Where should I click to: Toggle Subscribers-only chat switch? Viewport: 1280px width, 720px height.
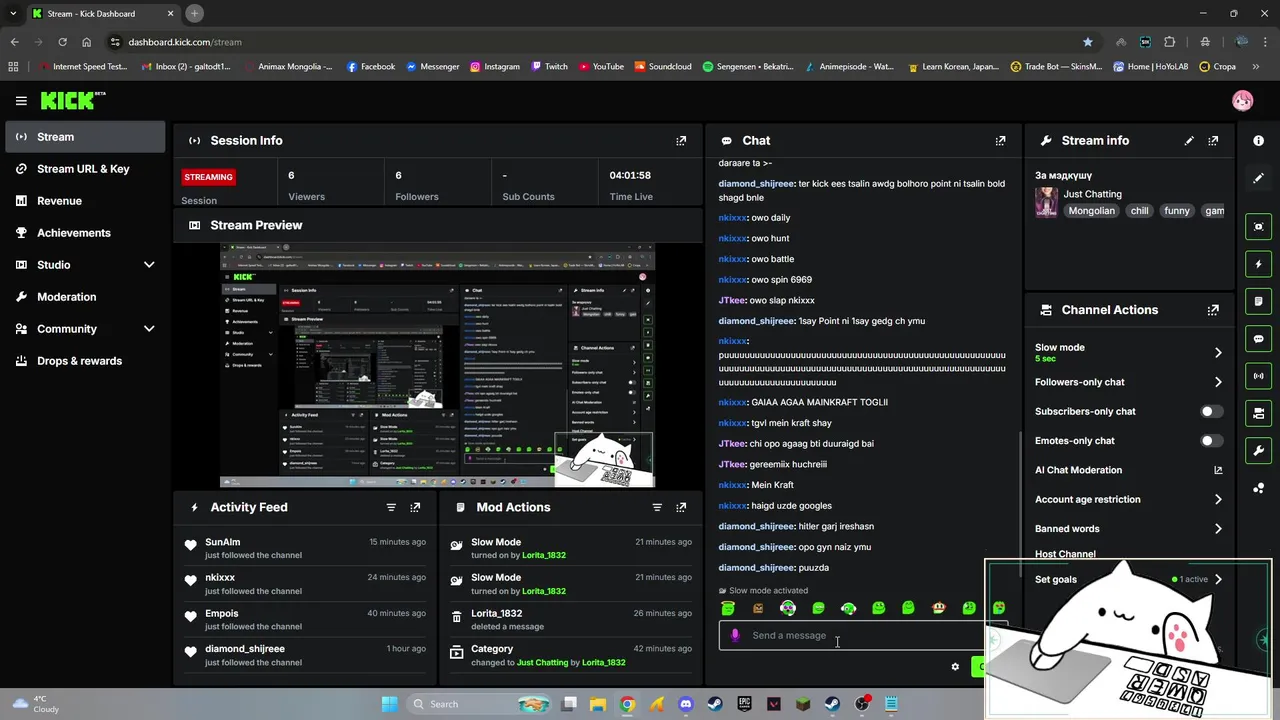(x=1211, y=411)
